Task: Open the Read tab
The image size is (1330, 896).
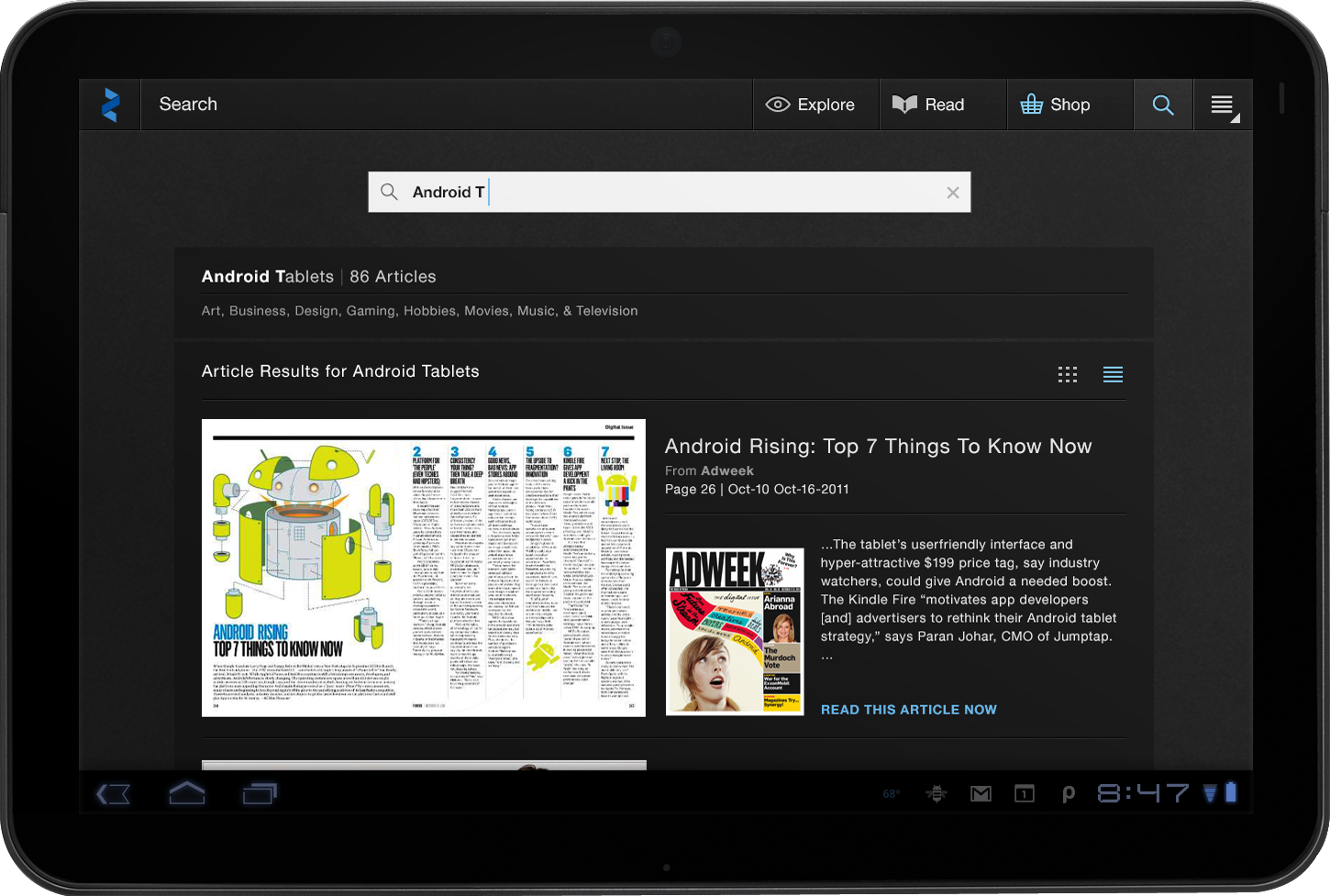Action: point(943,105)
